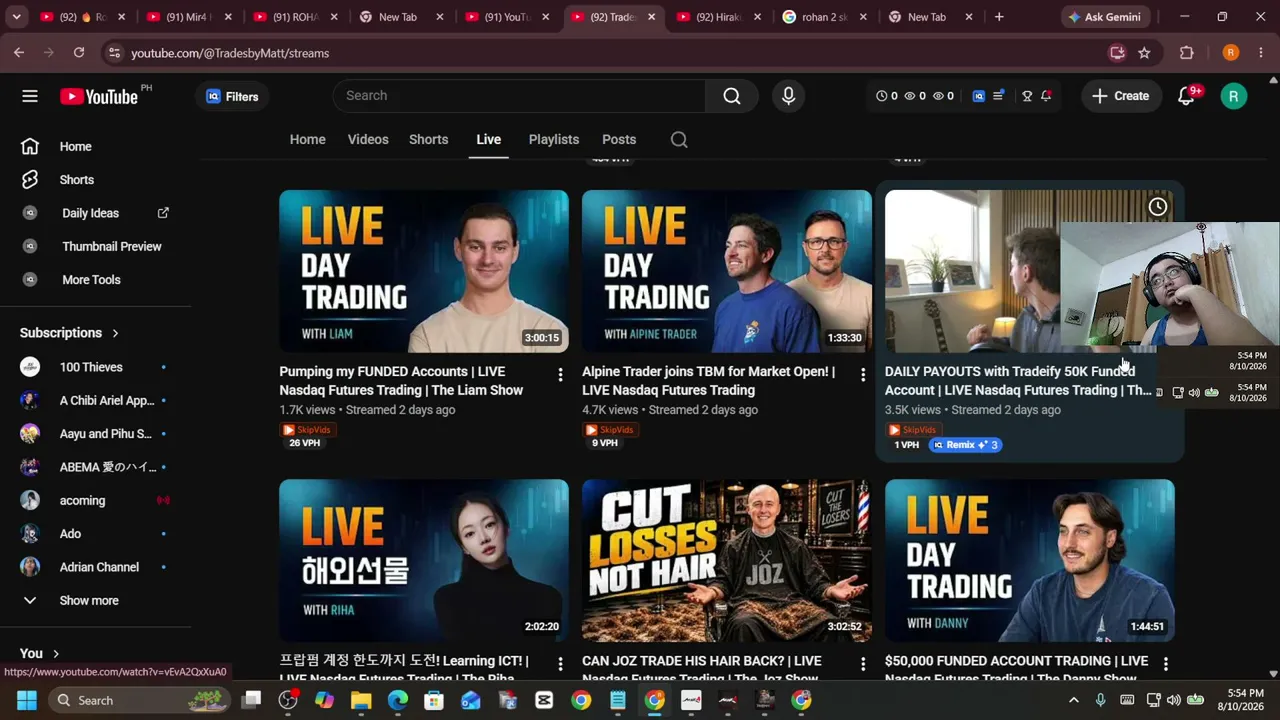Click SkipVids badge under Liam Show video
Image resolution: width=1280 pixels, height=720 pixels.
click(308, 430)
